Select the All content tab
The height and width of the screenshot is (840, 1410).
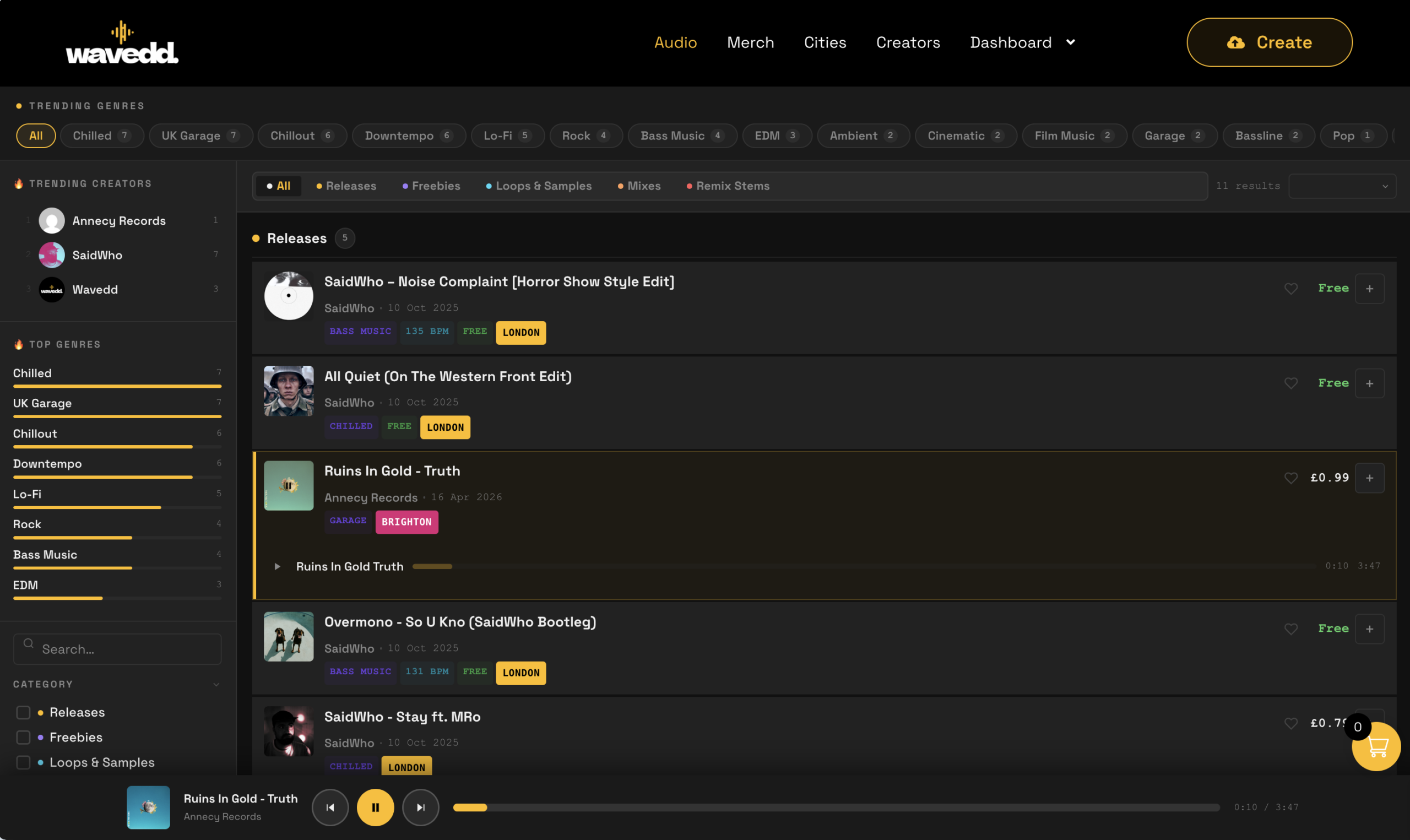278,186
